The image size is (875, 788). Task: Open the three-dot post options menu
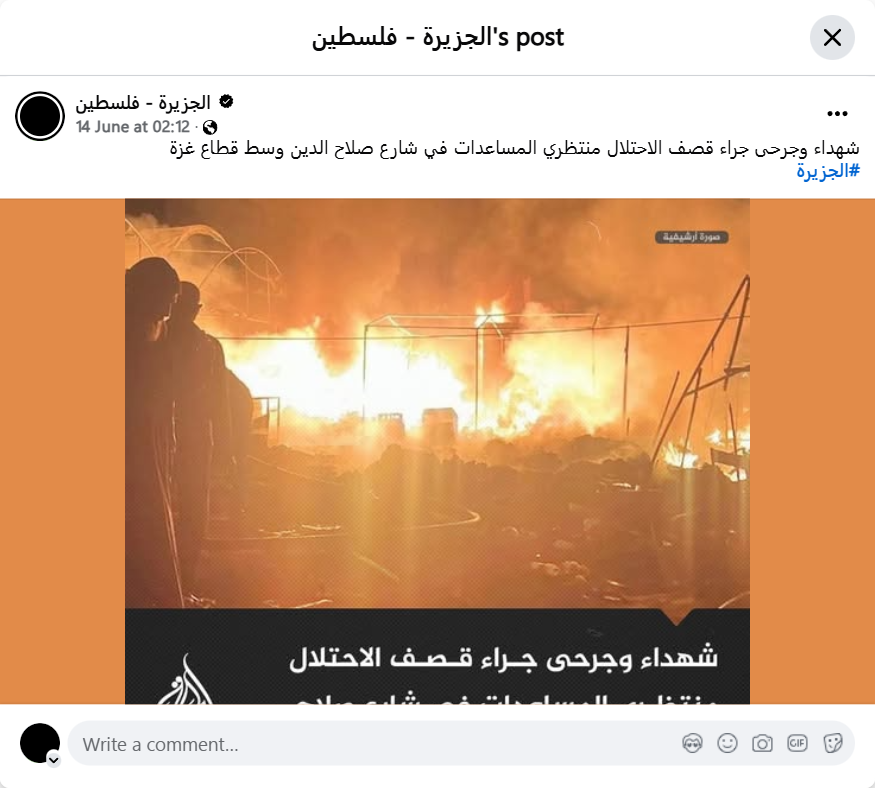pos(837,114)
